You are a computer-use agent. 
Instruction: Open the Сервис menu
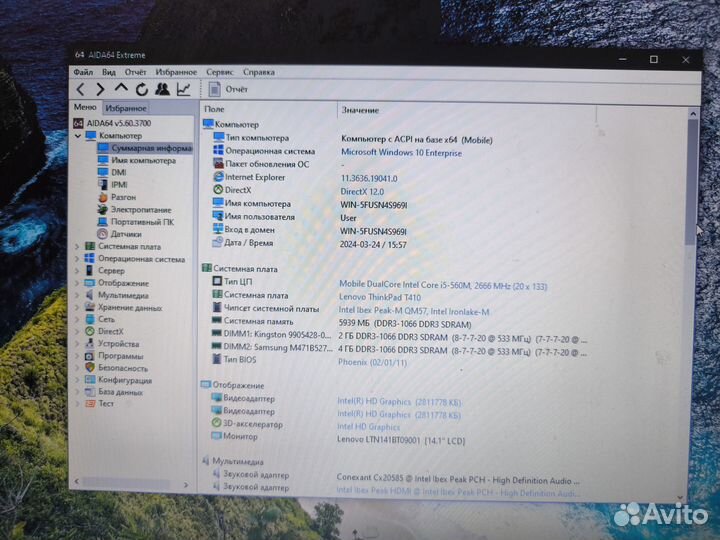220,72
